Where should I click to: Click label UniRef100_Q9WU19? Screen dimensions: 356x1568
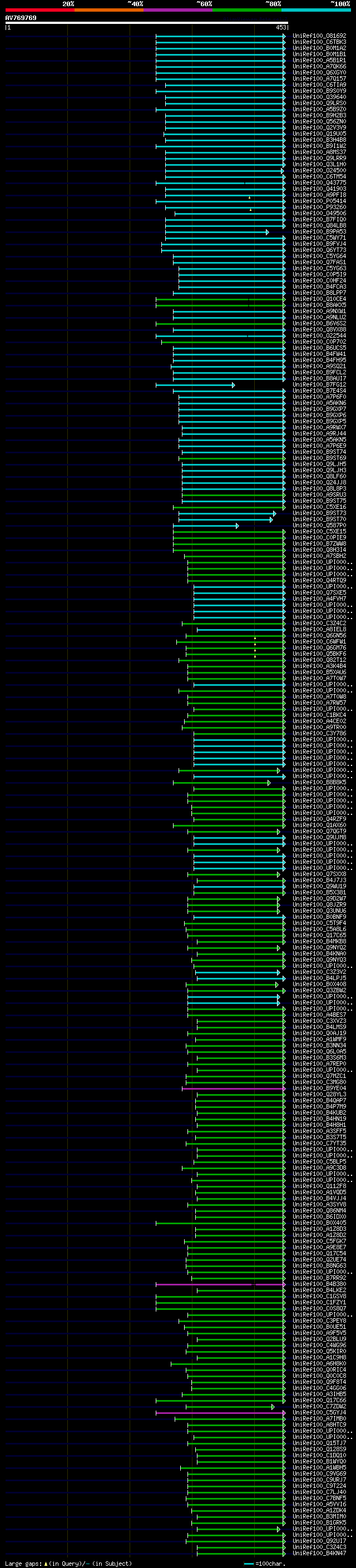pos(319,886)
